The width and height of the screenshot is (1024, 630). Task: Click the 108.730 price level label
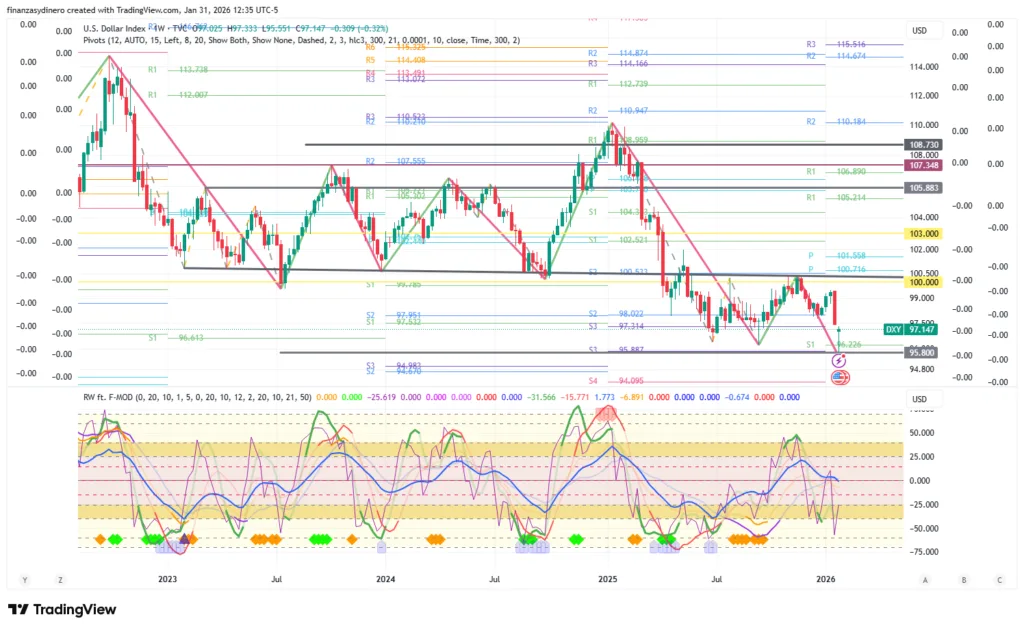click(921, 145)
